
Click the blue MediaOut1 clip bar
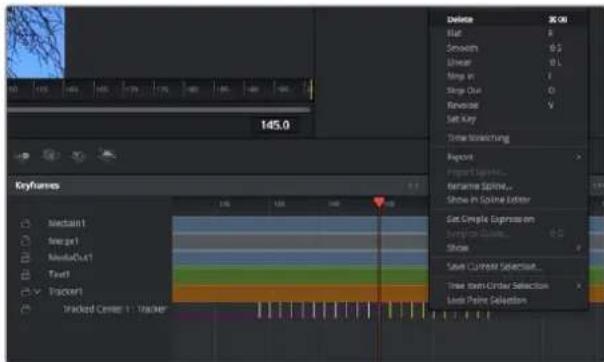coord(300,258)
